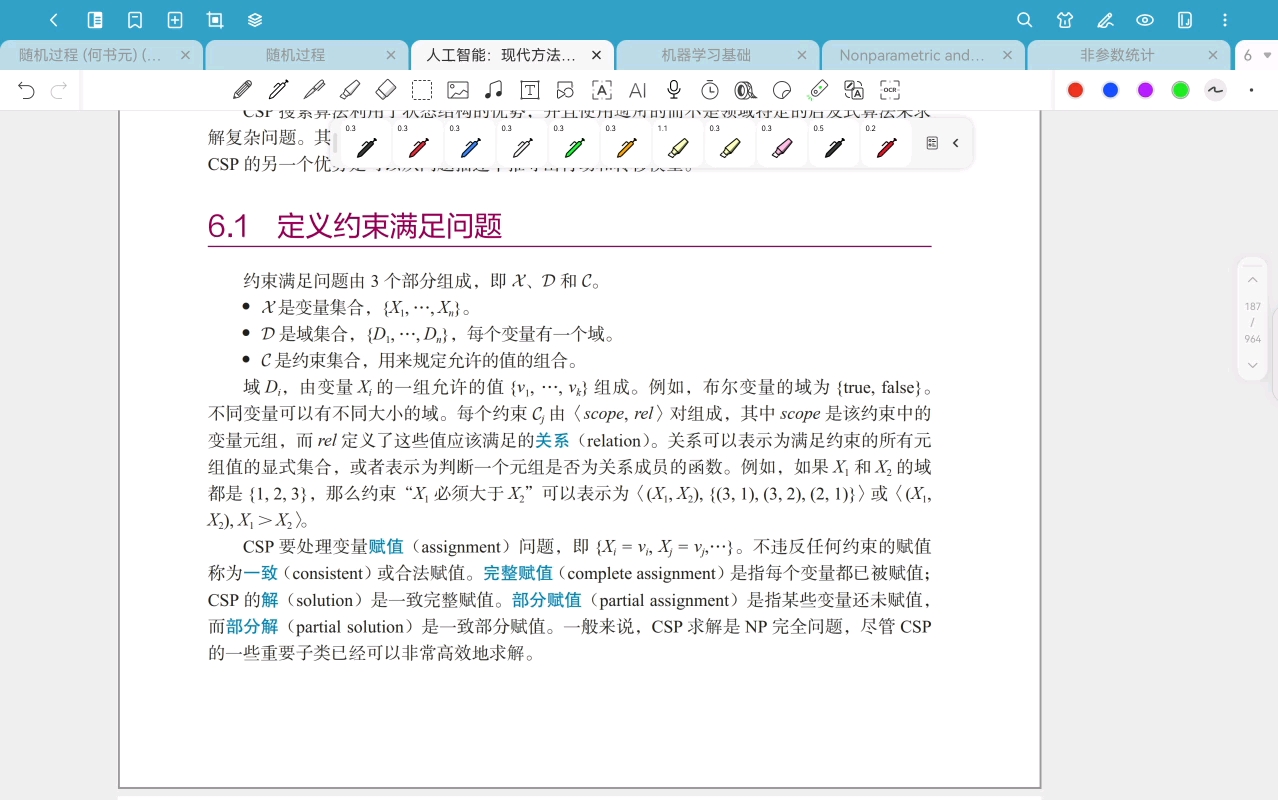Open the translate tool
The width and height of the screenshot is (1278, 800).
(x=854, y=90)
